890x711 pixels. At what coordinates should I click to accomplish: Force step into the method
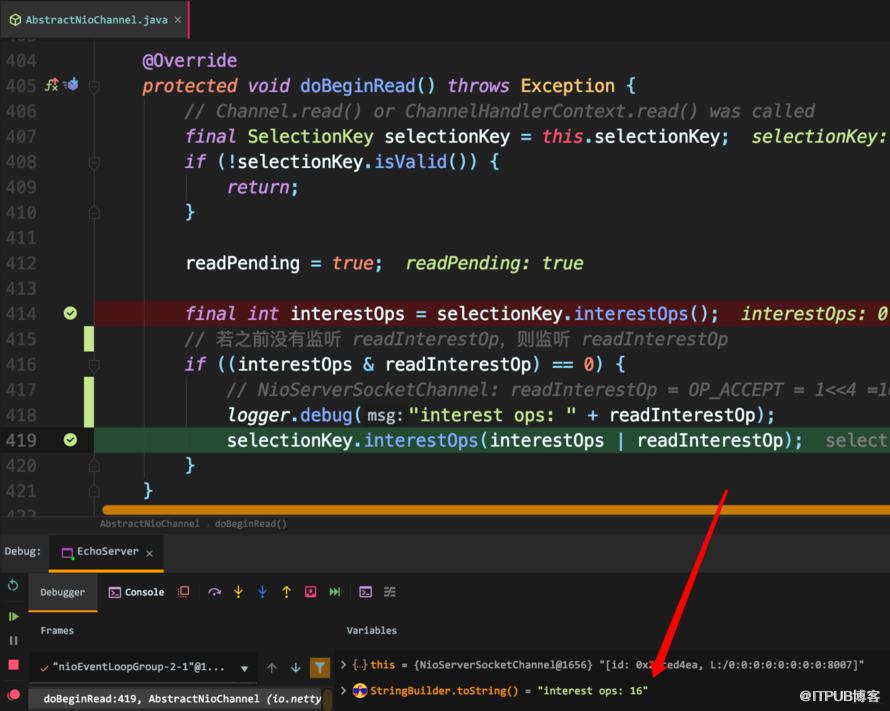[262, 592]
